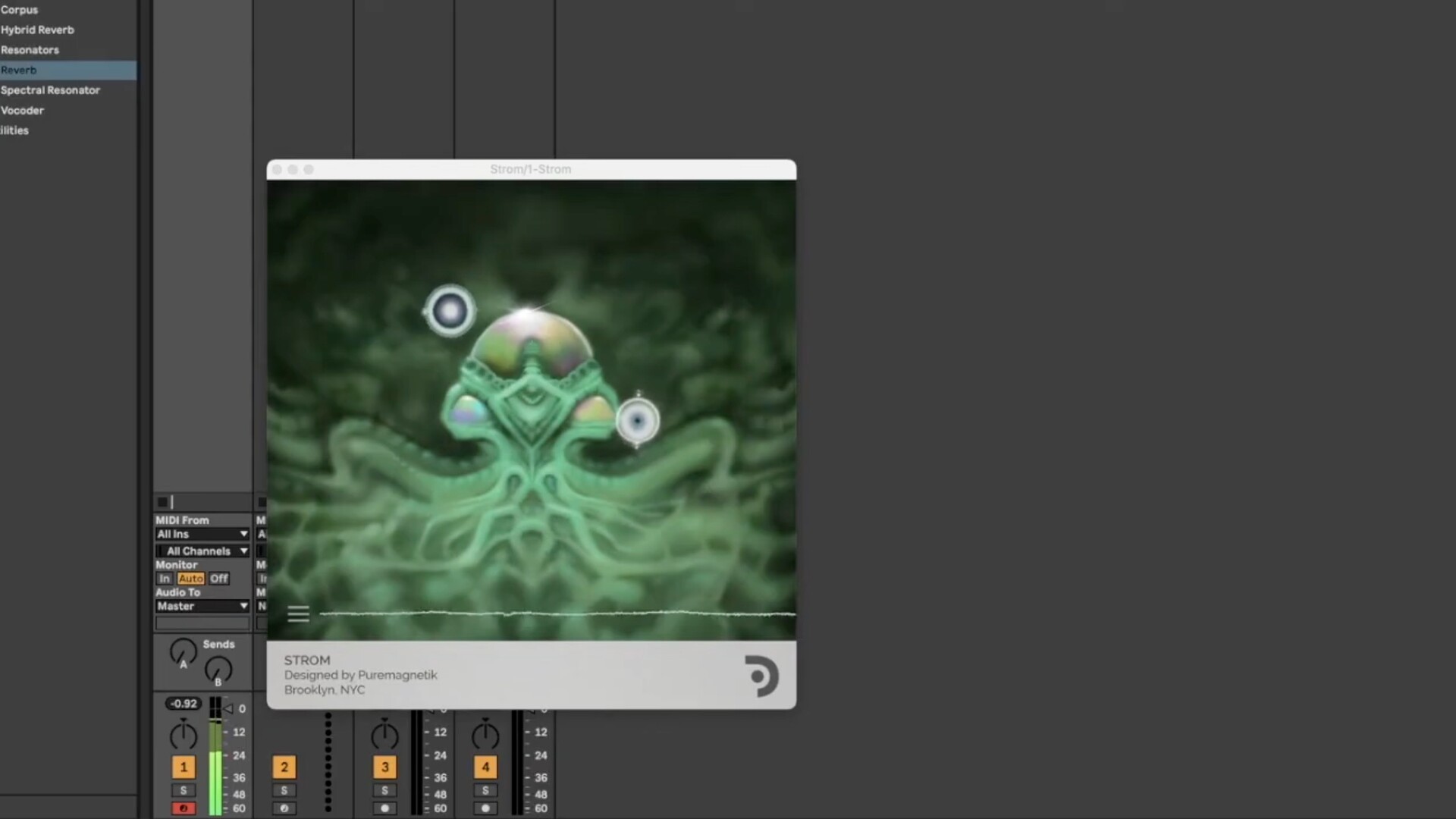Image resolution: width=1456 pixels, height=819 pixels.
Task: Solo track 1
Action: point(184,791)
